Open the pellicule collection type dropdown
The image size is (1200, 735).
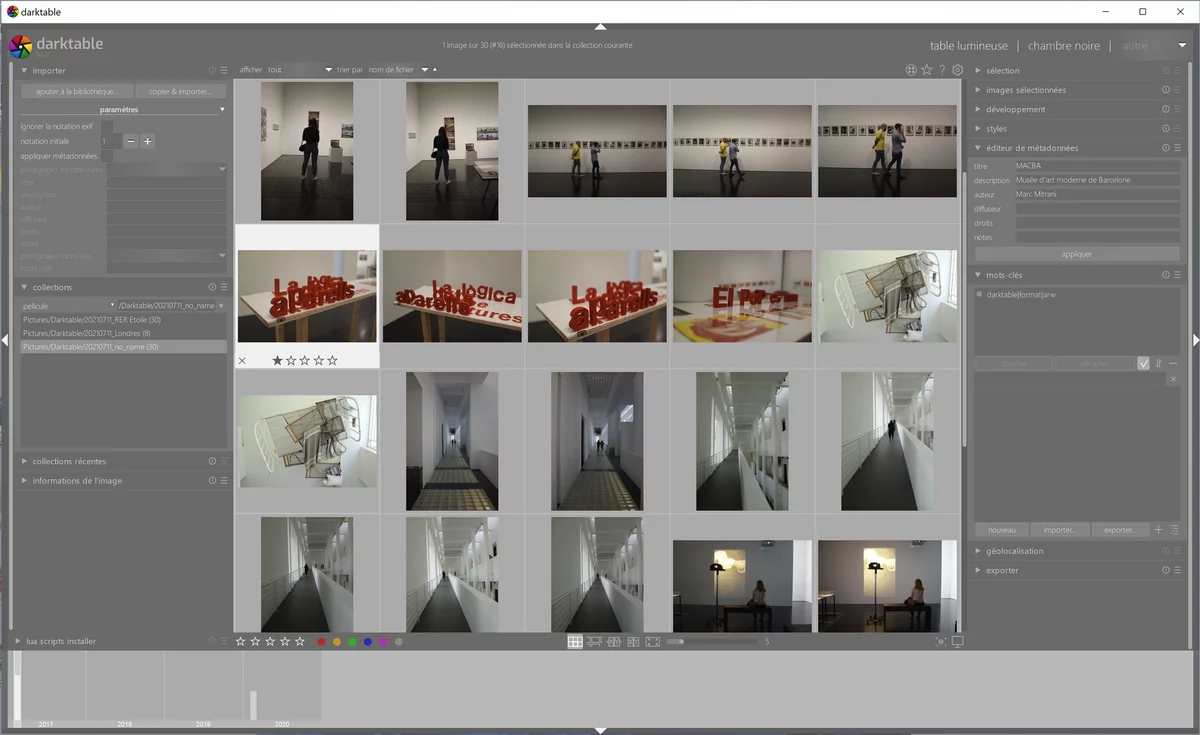[x=69, y=306]
